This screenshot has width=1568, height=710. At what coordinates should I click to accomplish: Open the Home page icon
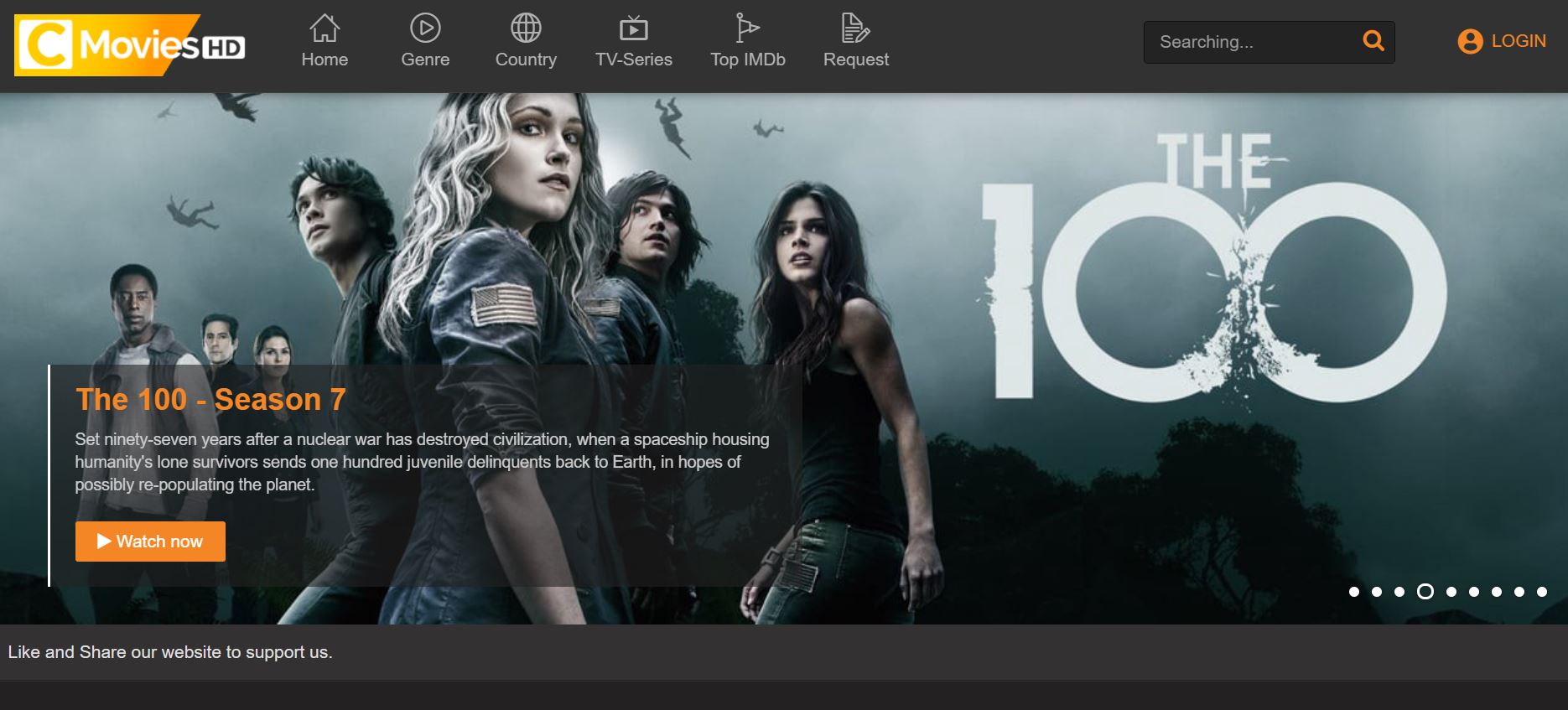[x=325, y=29]
